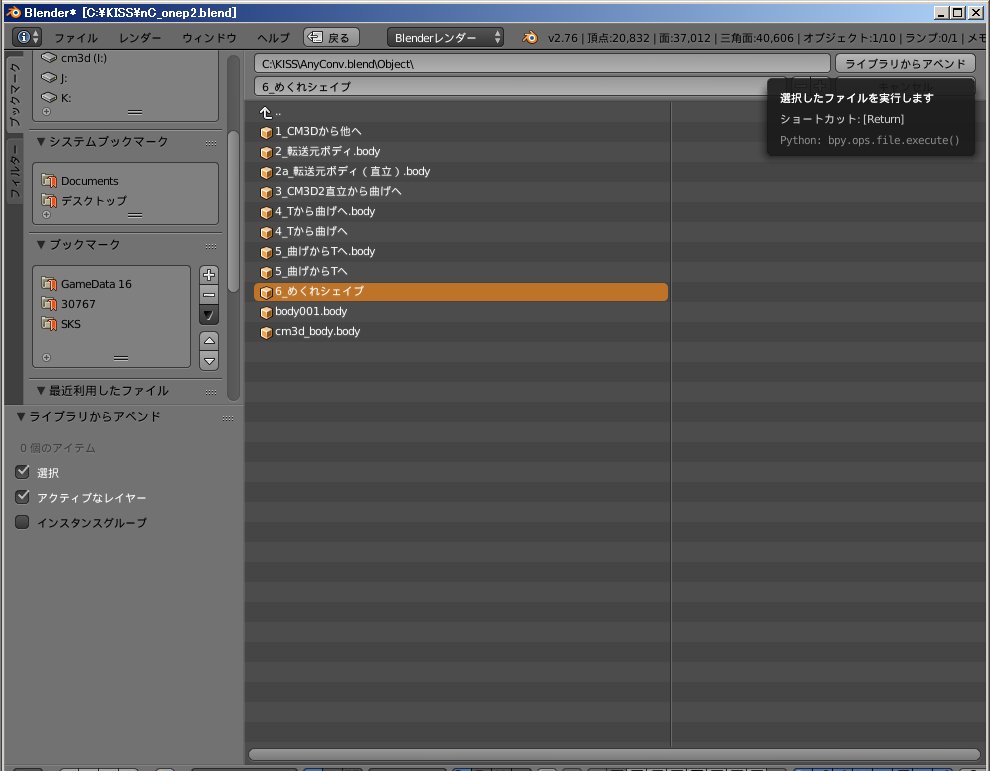Click the bookmarks list resize grip
Image resolution: width=990 pixels, height=771 pixels.
click(x=121, y=358)
